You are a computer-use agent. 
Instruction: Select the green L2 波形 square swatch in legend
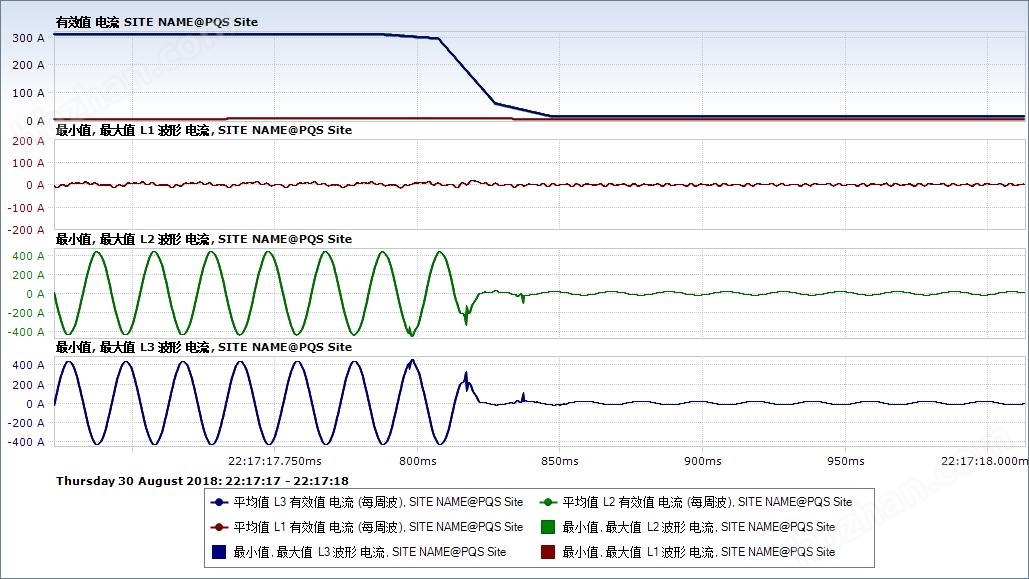(547, 527)
